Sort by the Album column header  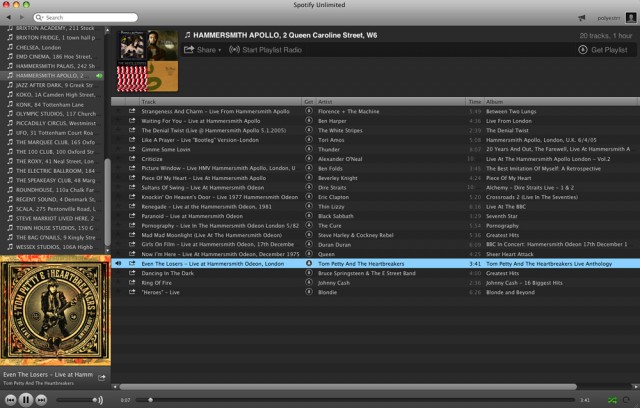coord(561,102)
